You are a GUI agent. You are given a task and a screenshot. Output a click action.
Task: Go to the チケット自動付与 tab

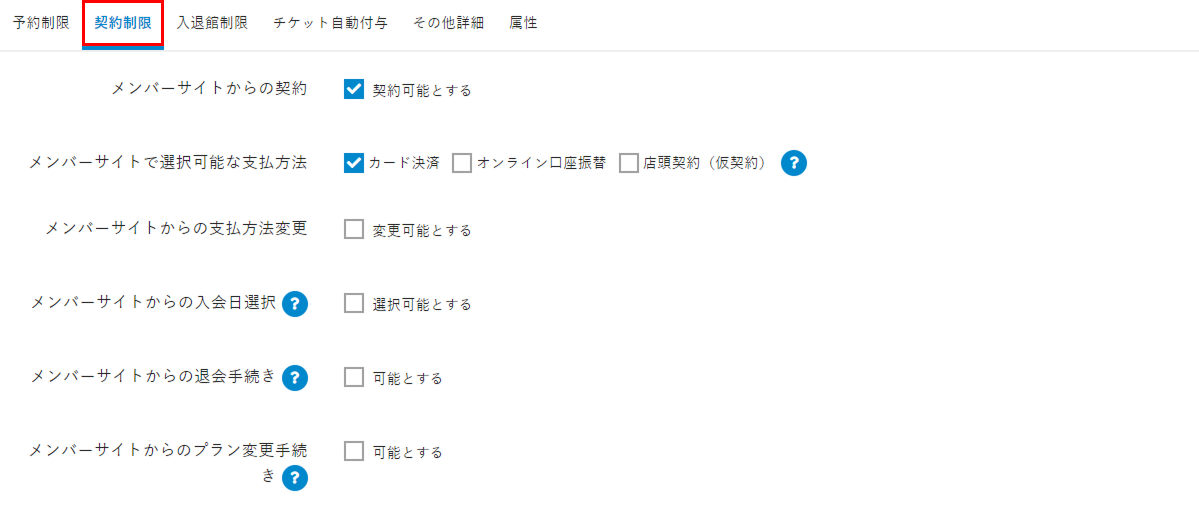(331, 23)
